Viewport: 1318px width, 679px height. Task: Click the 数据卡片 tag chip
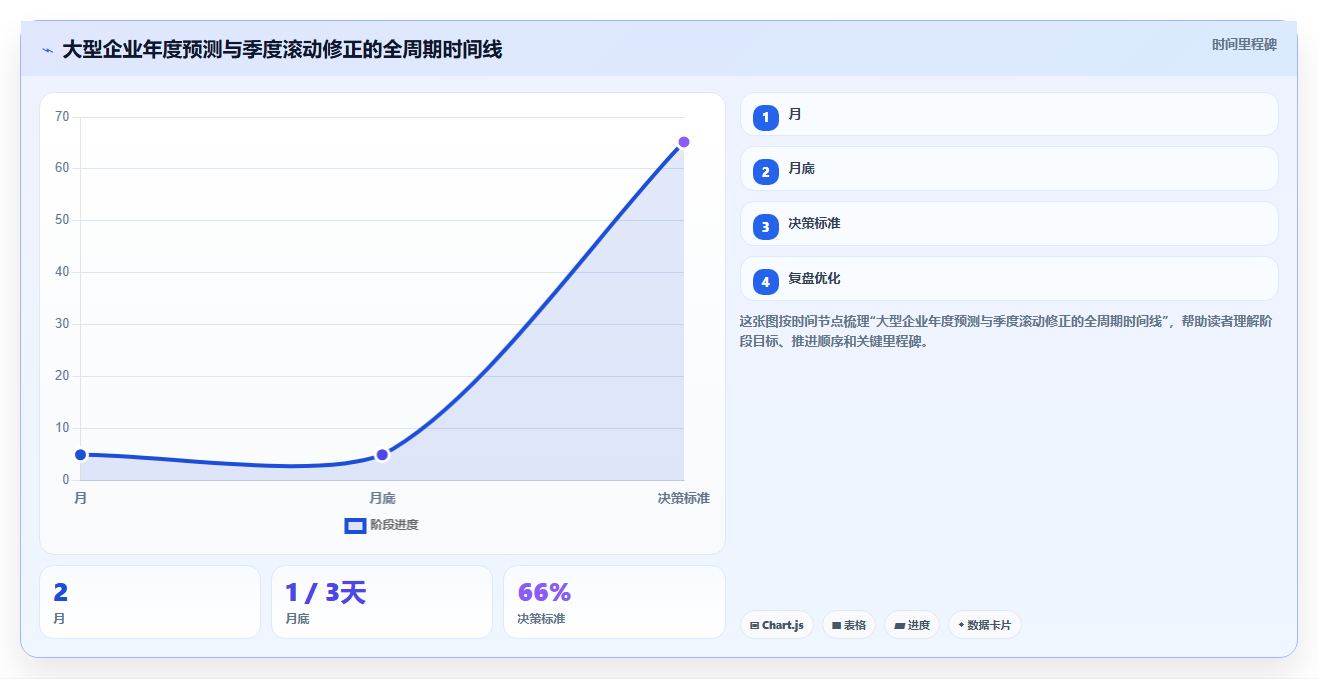click(x=985, y=625)
